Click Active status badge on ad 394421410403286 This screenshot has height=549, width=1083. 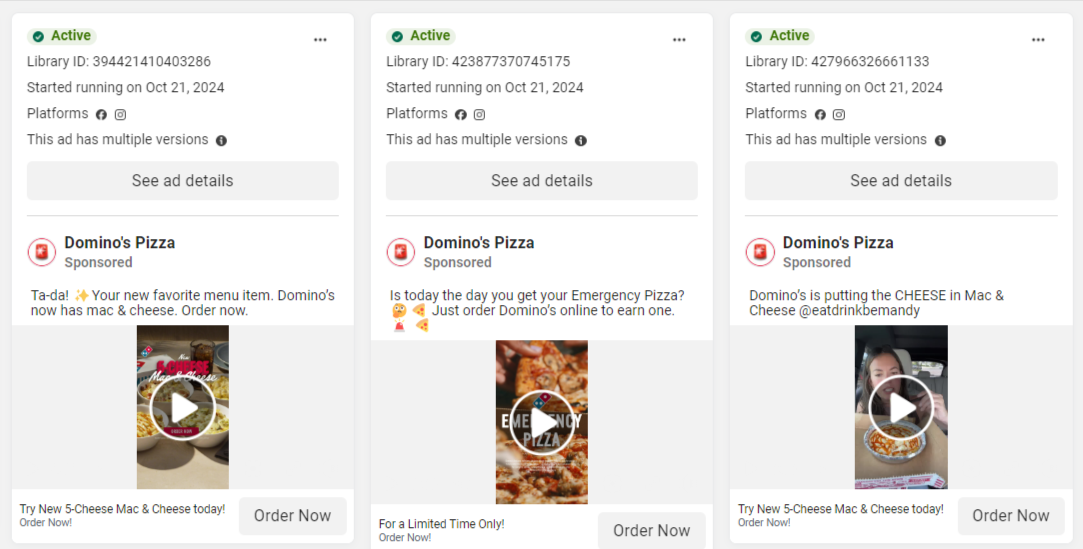coord(61,36)
